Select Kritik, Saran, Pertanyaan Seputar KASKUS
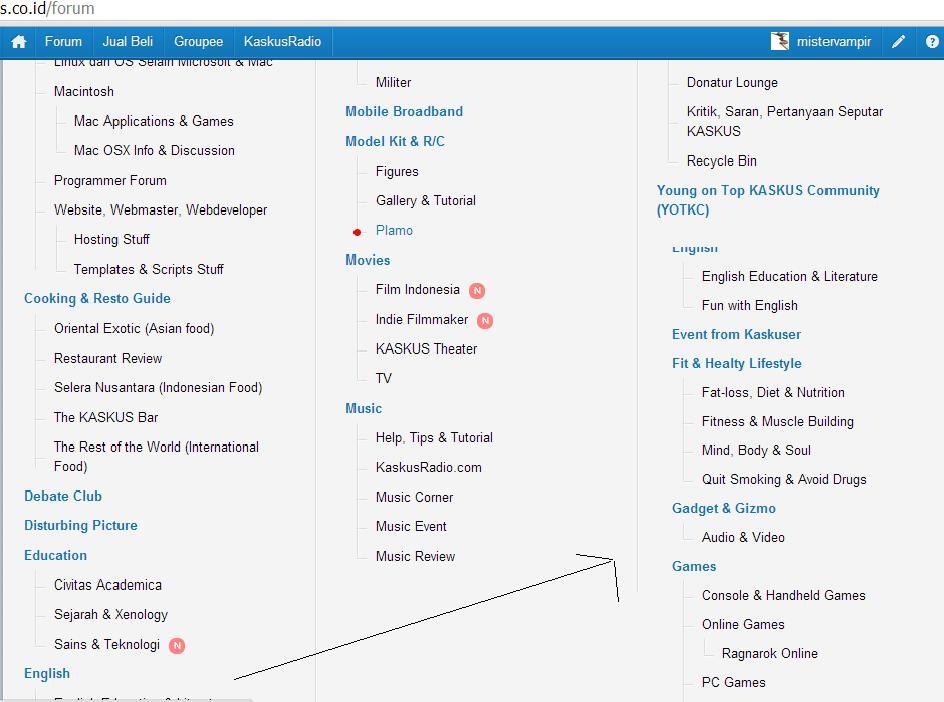This screenshot has height=702, width=944. coord(785,121)
